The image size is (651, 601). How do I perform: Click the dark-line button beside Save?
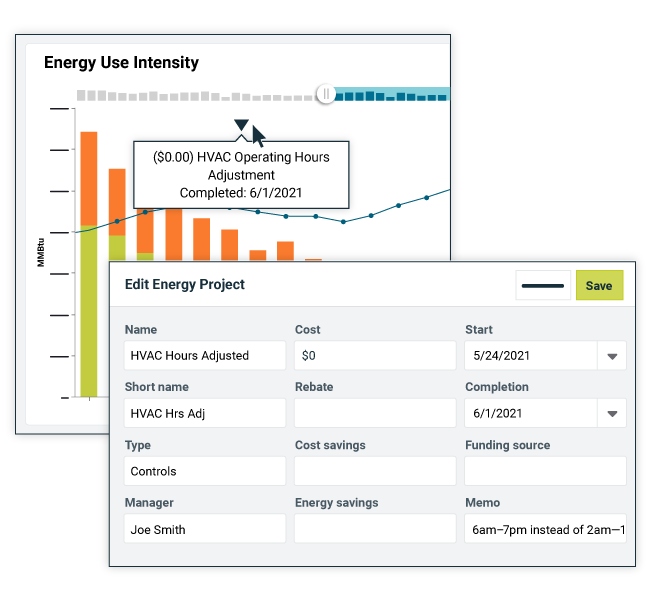coord(543,285)
